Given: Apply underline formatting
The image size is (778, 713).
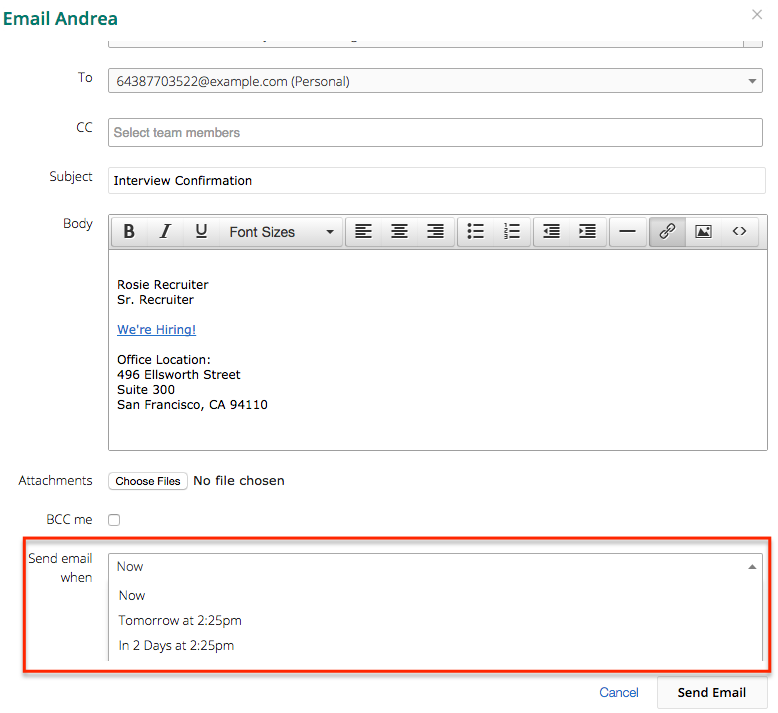Looking at the screenshot, I should tap(201, 232).
